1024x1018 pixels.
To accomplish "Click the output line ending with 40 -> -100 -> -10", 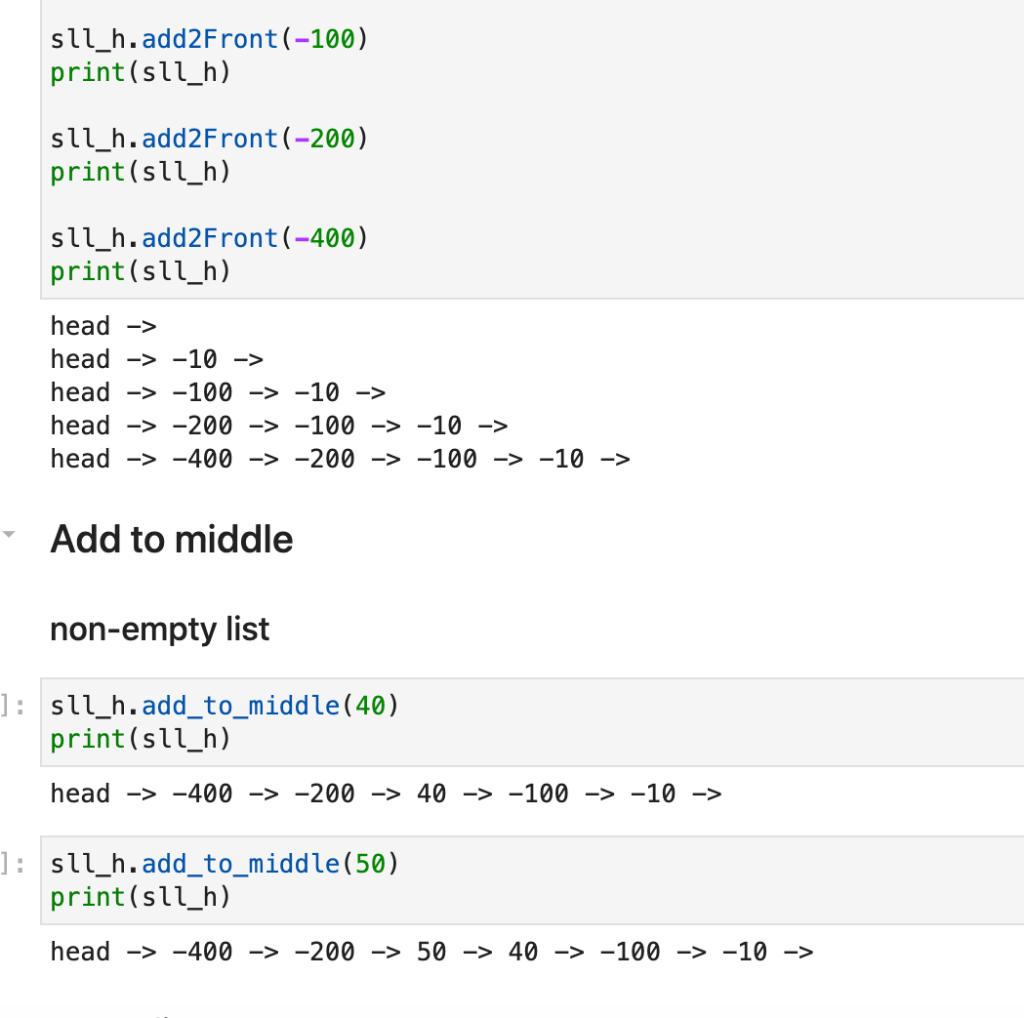I will click(386, 794).
